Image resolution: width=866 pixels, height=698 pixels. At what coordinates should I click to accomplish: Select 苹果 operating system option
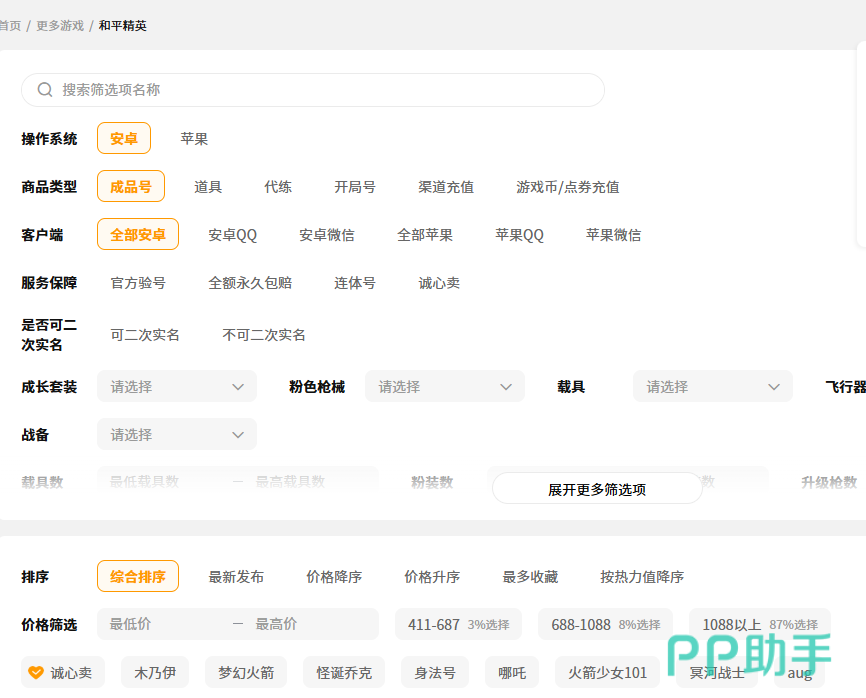pos(194,139)
